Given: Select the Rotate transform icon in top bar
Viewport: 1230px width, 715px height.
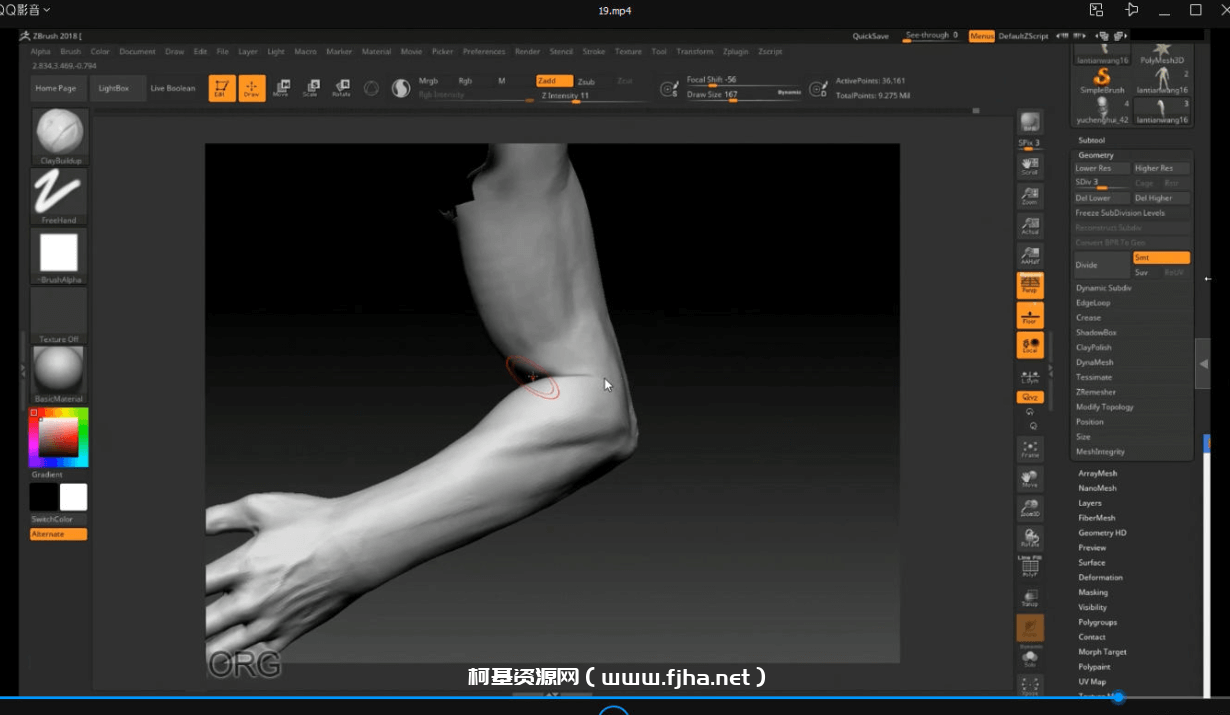Looking at the screenshot, I should (x=341, y=89).
